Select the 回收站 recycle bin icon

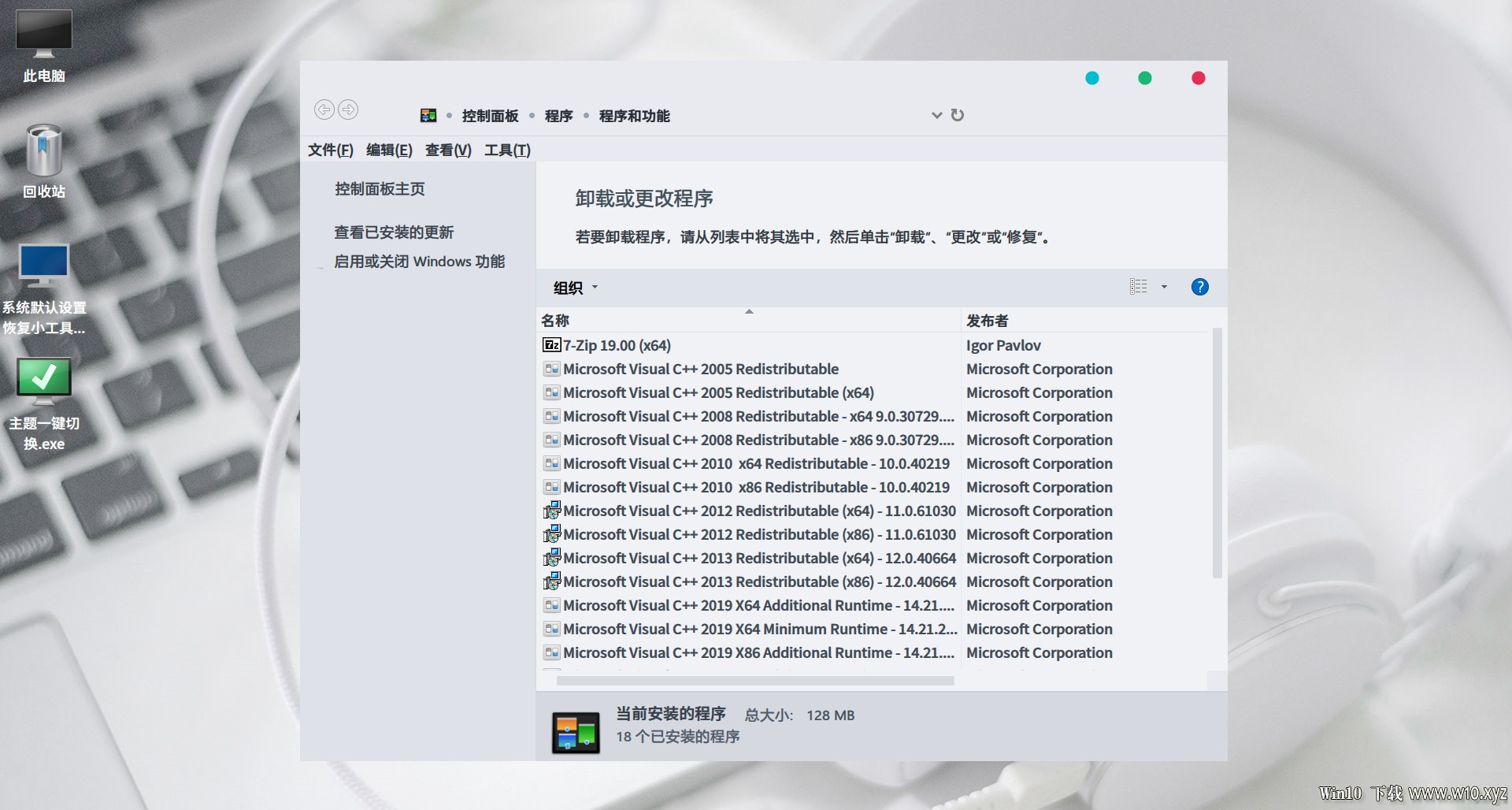pos(44,161)
